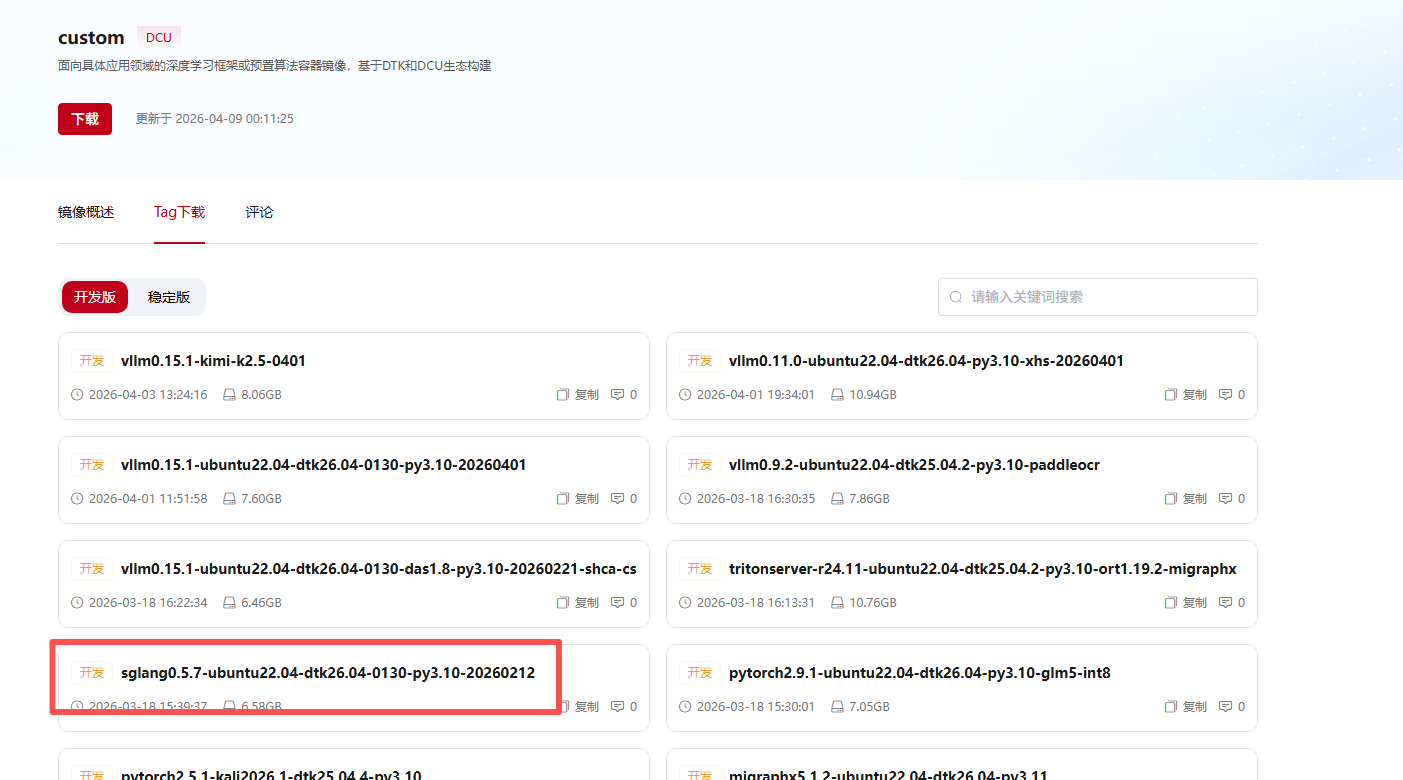Copy the vllm0.15.1-kimi-k2.5-0401 tag via its copy icon
The image size is (1403, 780).
[562, 395]
